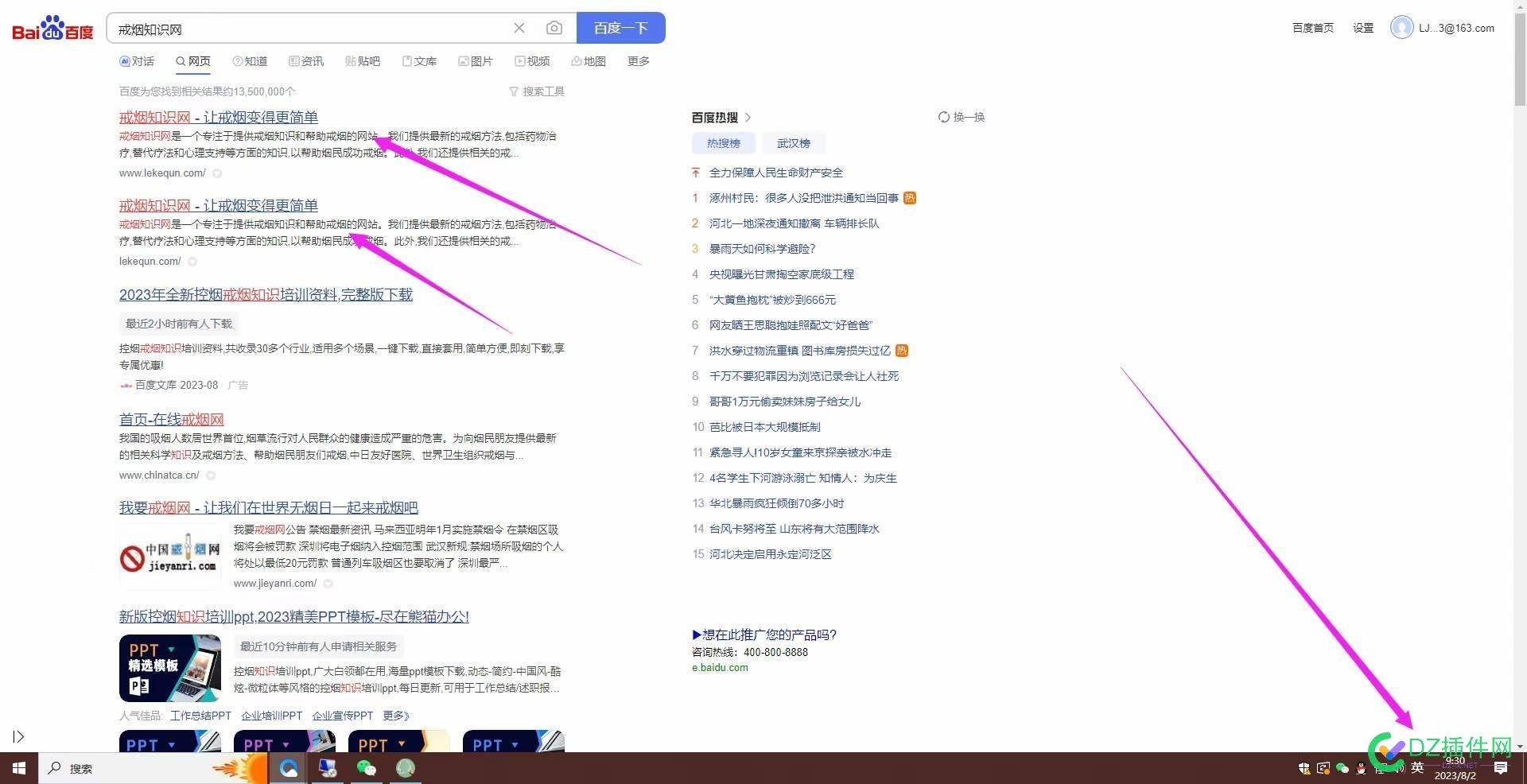
Task: Open the Windows Start menu
Action: (19, 768)
